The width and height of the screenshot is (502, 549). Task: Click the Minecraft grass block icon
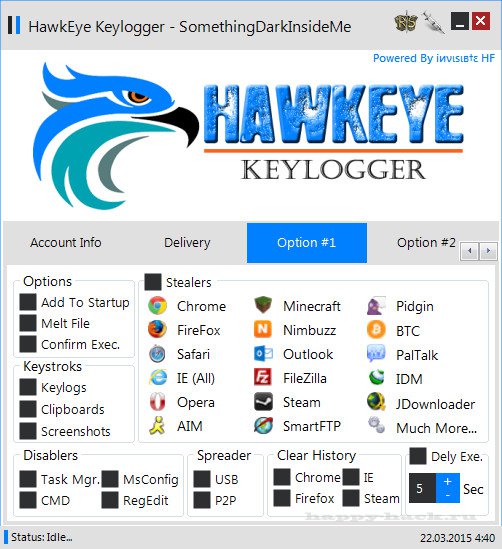click(263, 305)
